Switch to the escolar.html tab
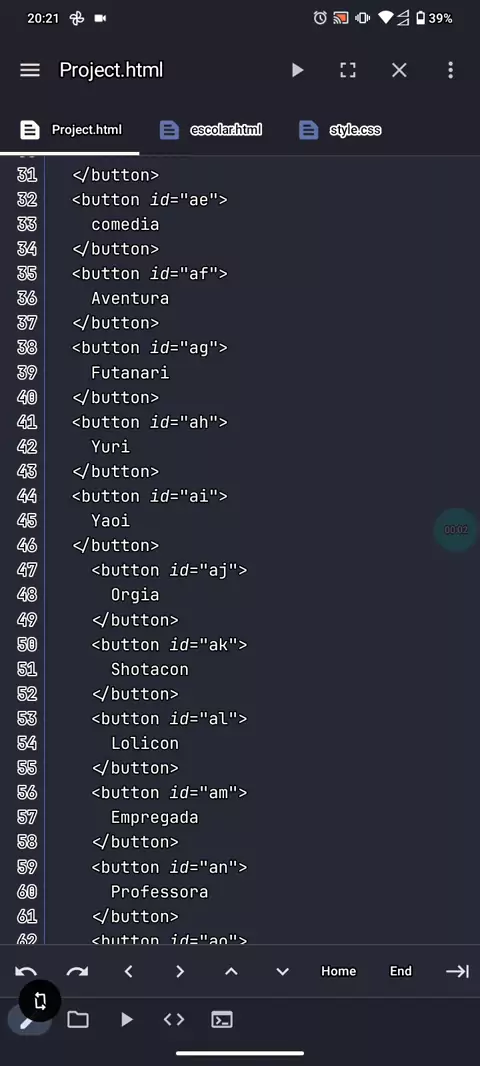Image resolution: width=480 pixels, height=1066 pixels. [x=211, y=129]
